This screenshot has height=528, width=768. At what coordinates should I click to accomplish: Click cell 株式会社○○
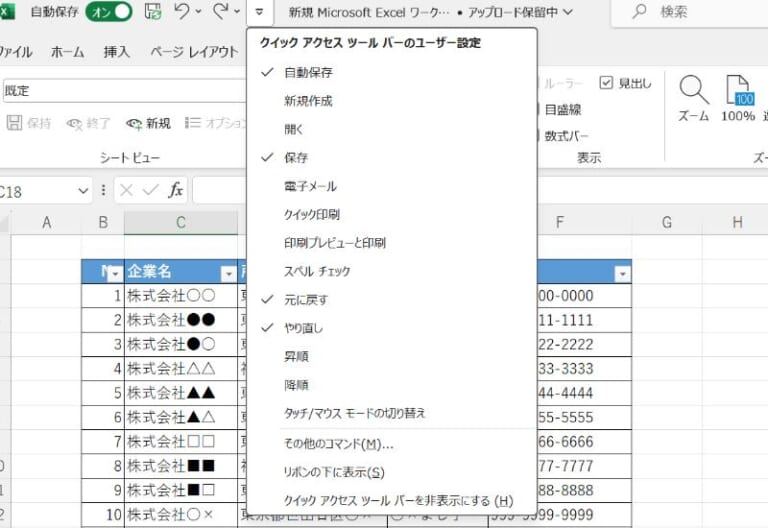tap(181, 296)
